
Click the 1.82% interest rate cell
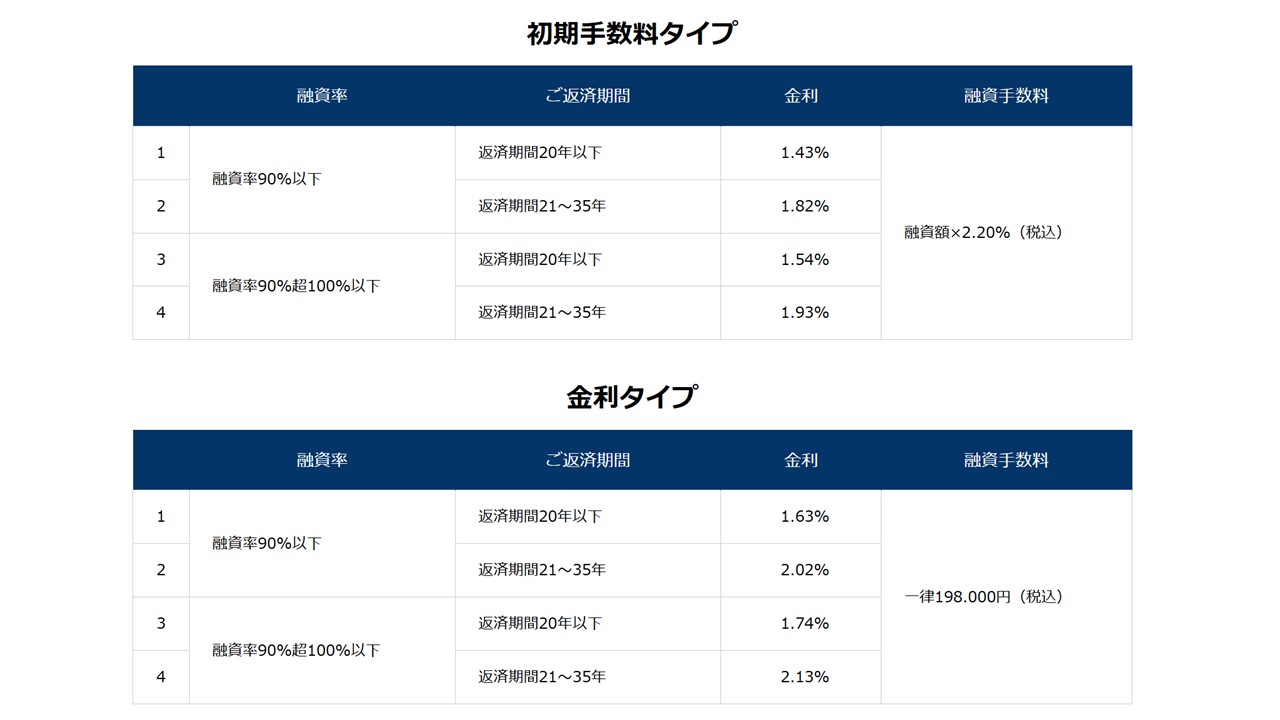pos(804,206)
